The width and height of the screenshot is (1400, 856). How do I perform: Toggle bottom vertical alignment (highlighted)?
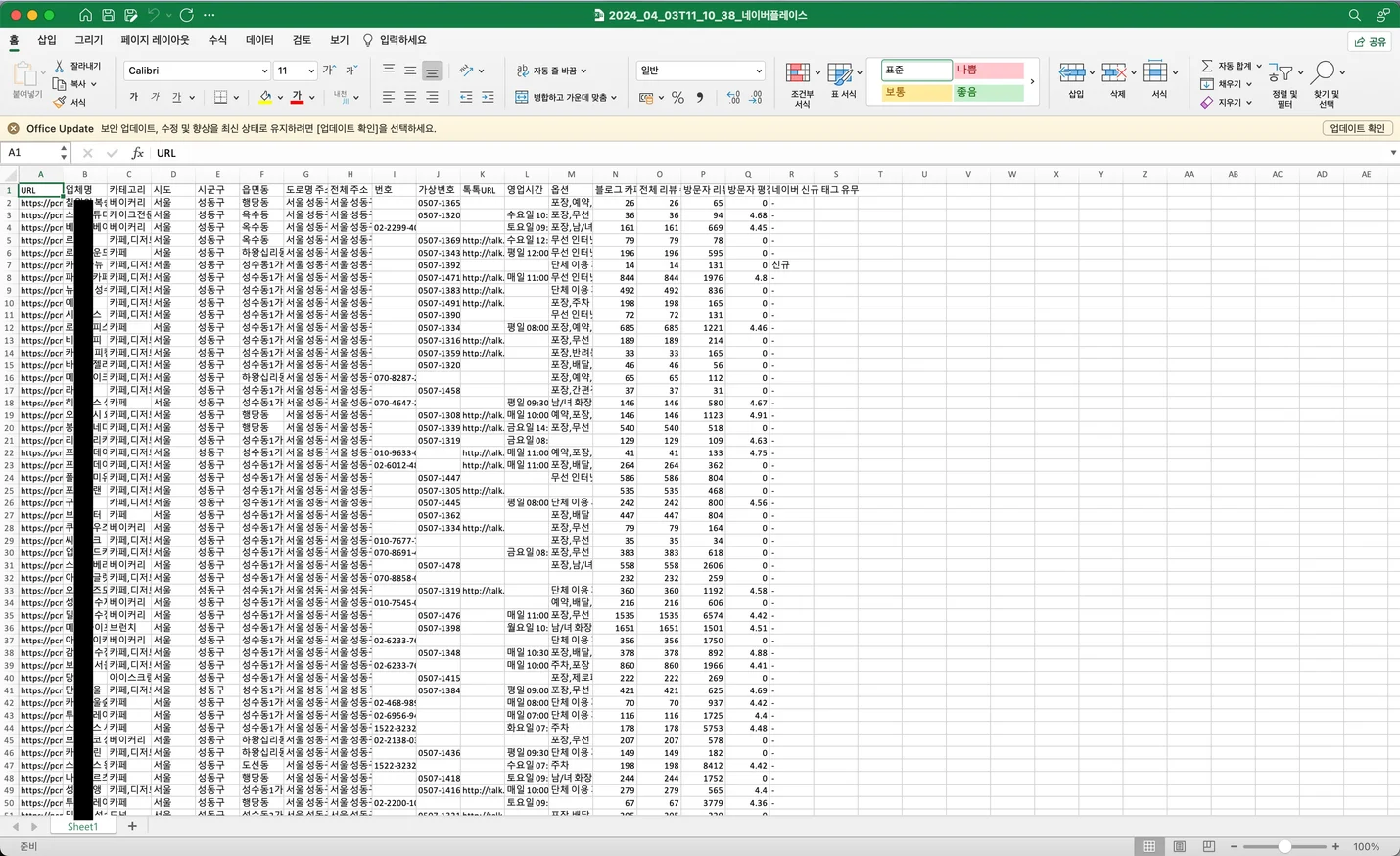pos(432,71)
